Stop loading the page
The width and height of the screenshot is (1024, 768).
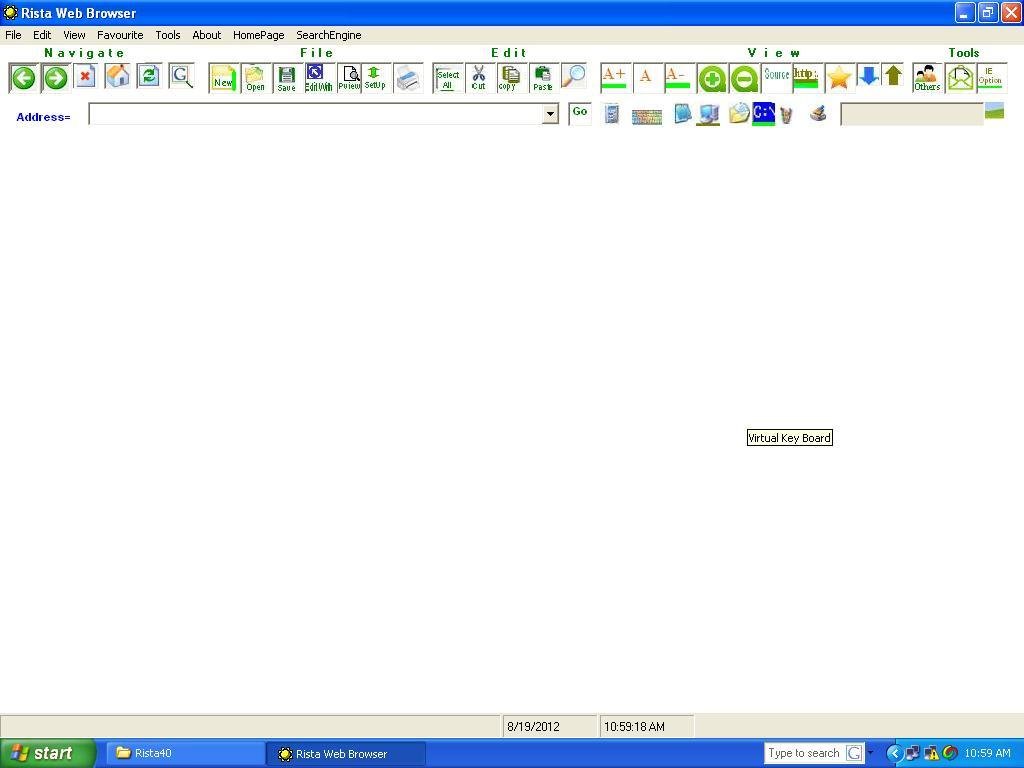tap(85, 77)
